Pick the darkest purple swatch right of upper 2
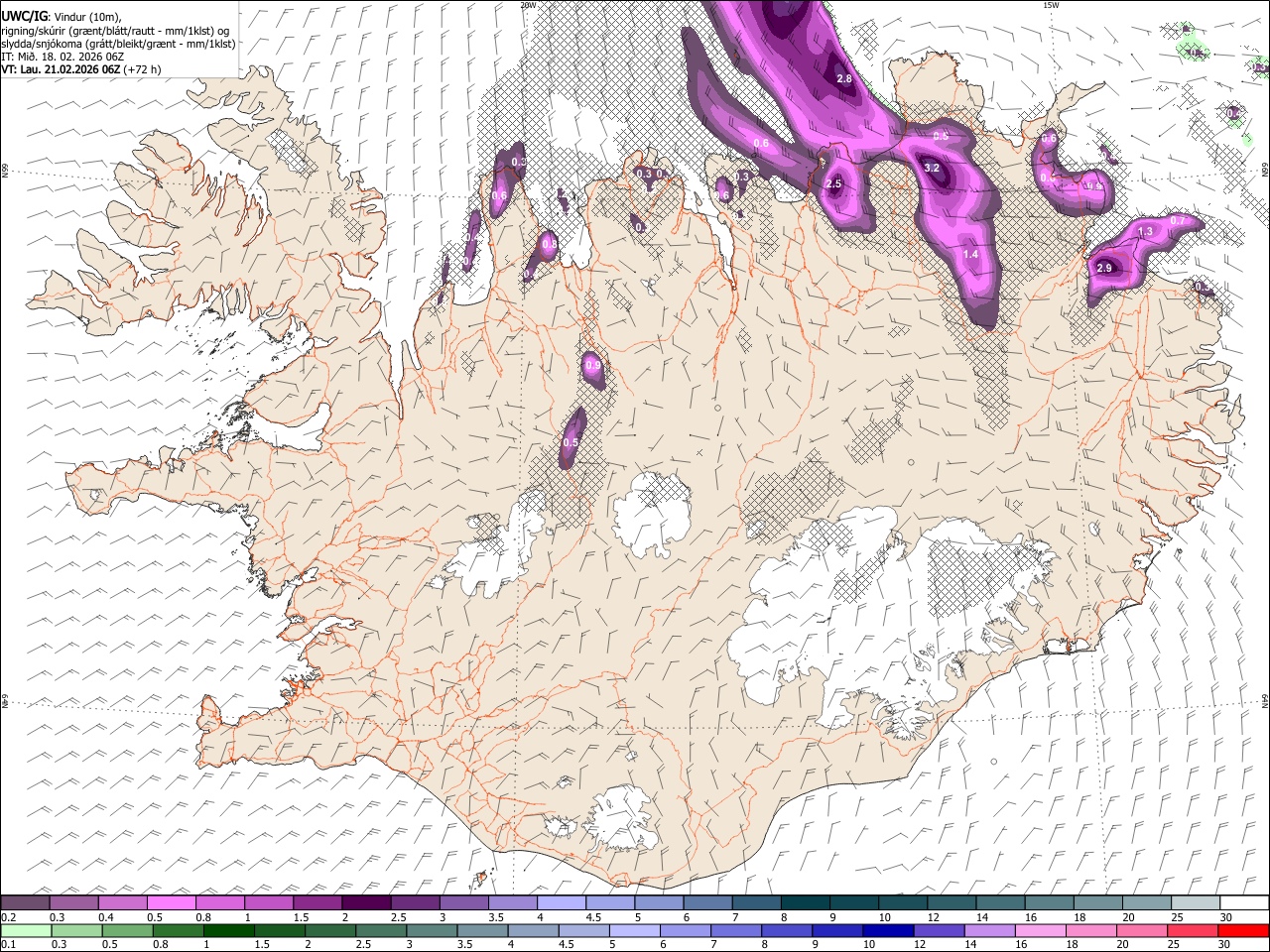Viewport: 1270px width, 952px height. (x=366, y=902)
